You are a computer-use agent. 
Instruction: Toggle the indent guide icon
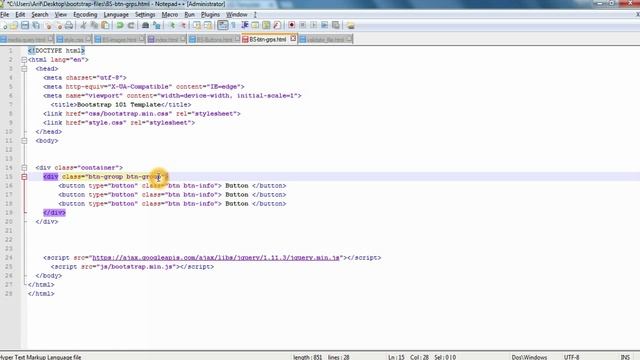pos(245,25)
